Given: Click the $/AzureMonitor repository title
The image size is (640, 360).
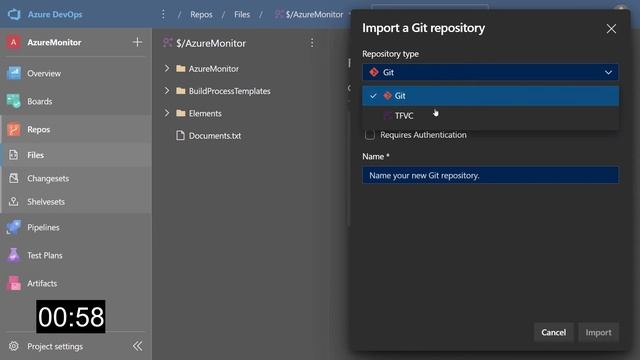Looking at the screenshot, I should point(211,43).
